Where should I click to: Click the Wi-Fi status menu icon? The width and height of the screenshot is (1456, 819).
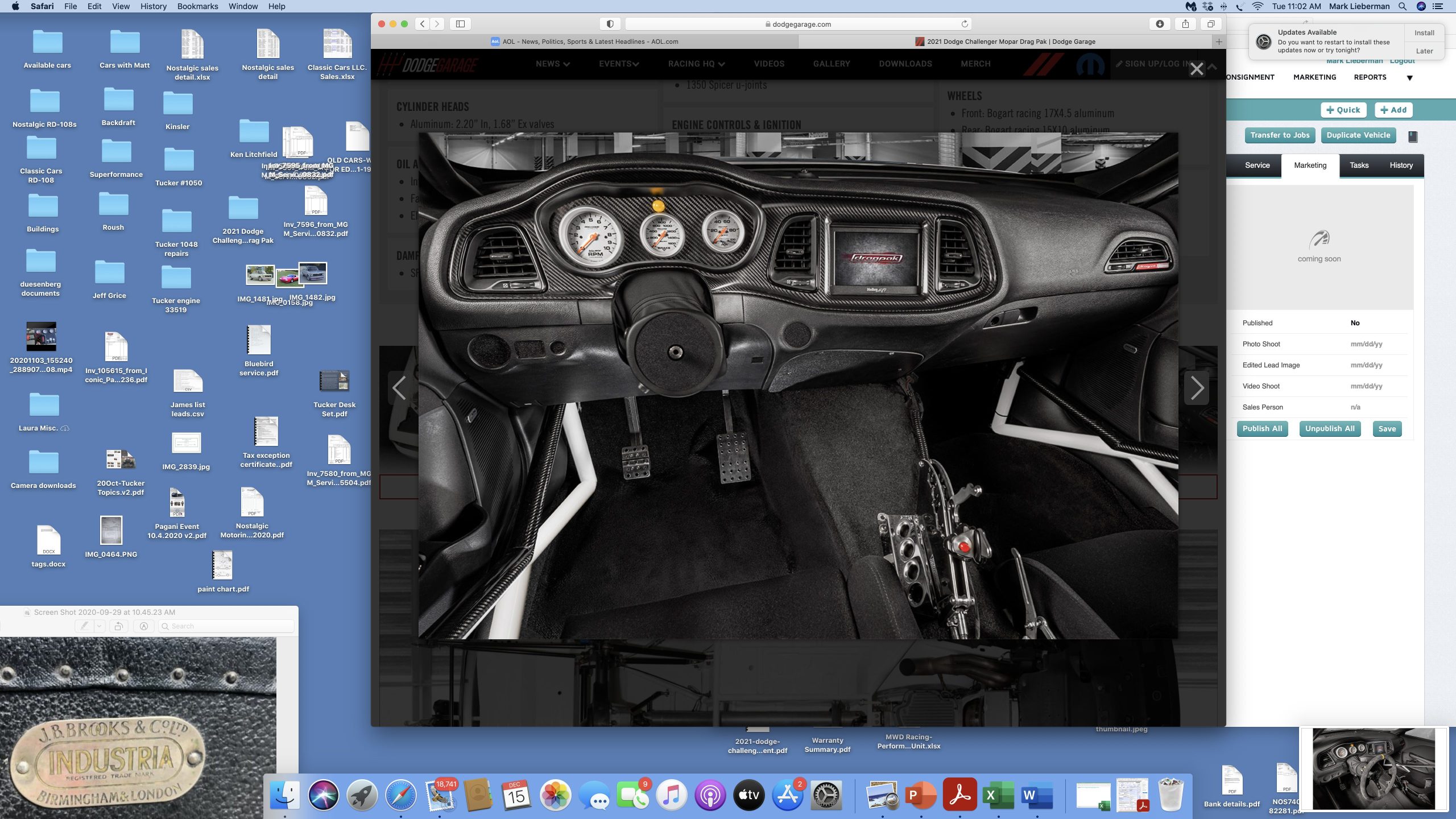[x=1258, y=6]
